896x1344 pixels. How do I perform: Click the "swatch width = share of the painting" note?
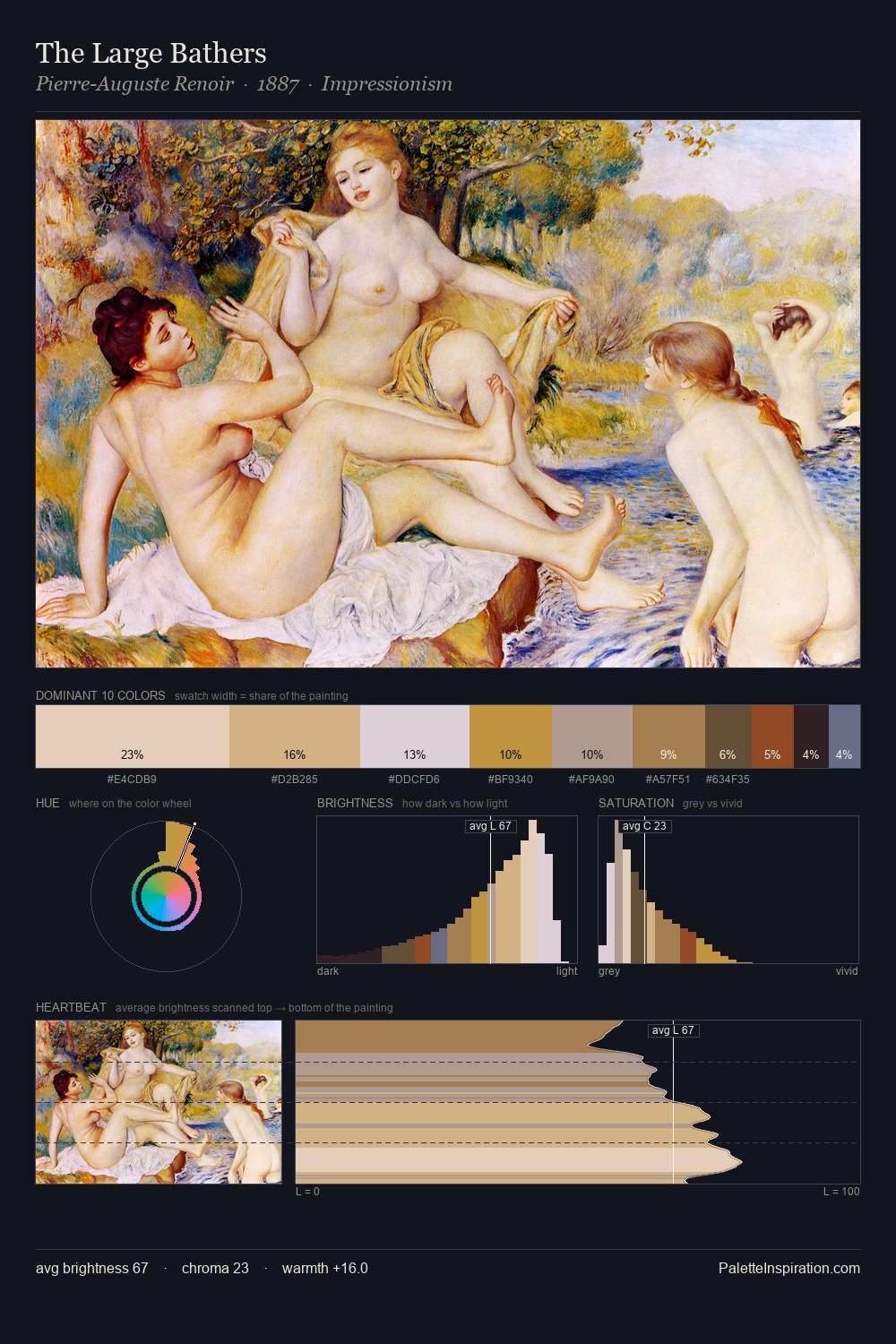point(262,696)
